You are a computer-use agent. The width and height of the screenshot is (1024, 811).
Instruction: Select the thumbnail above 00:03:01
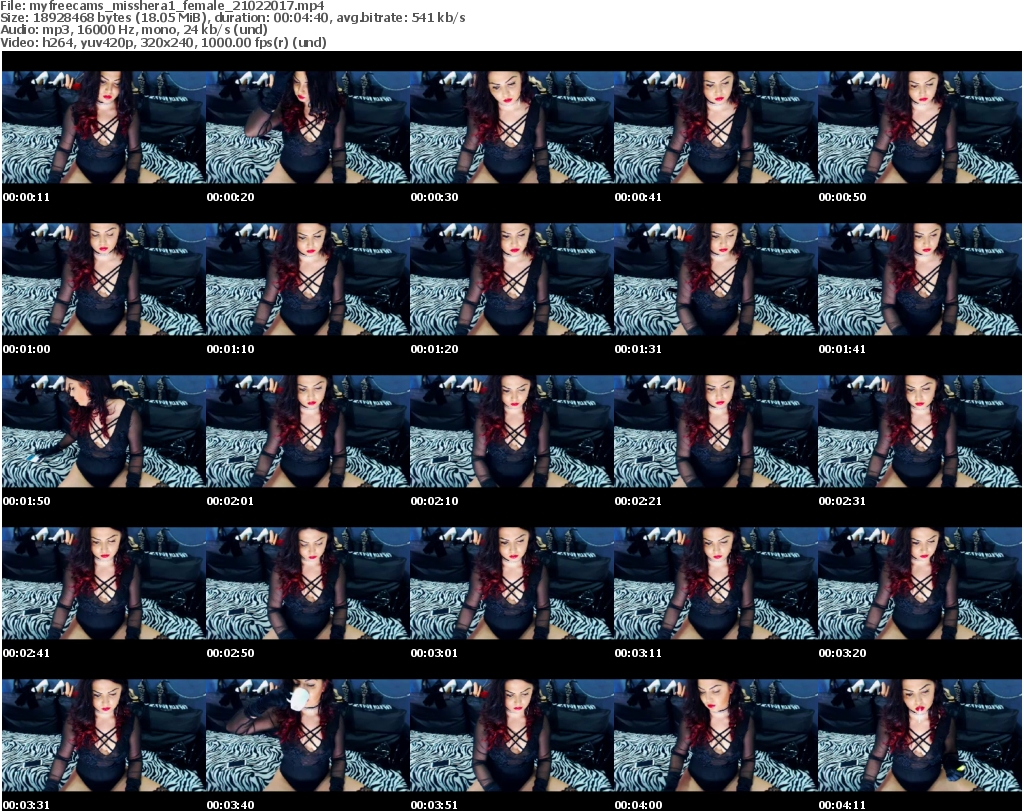(x=511, y=583)
